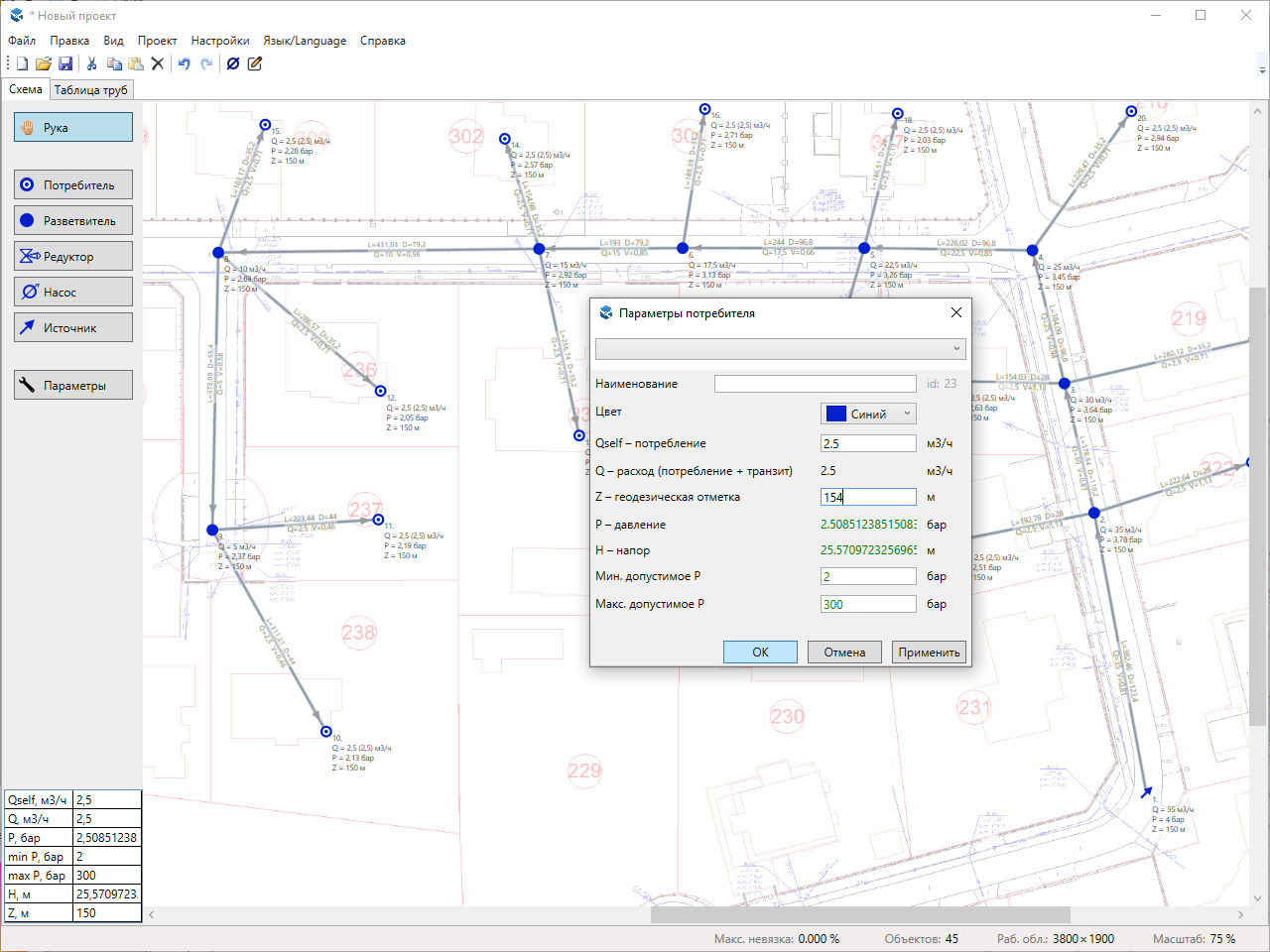Click the horizontal scrollbar under the schema

[859, 914]
